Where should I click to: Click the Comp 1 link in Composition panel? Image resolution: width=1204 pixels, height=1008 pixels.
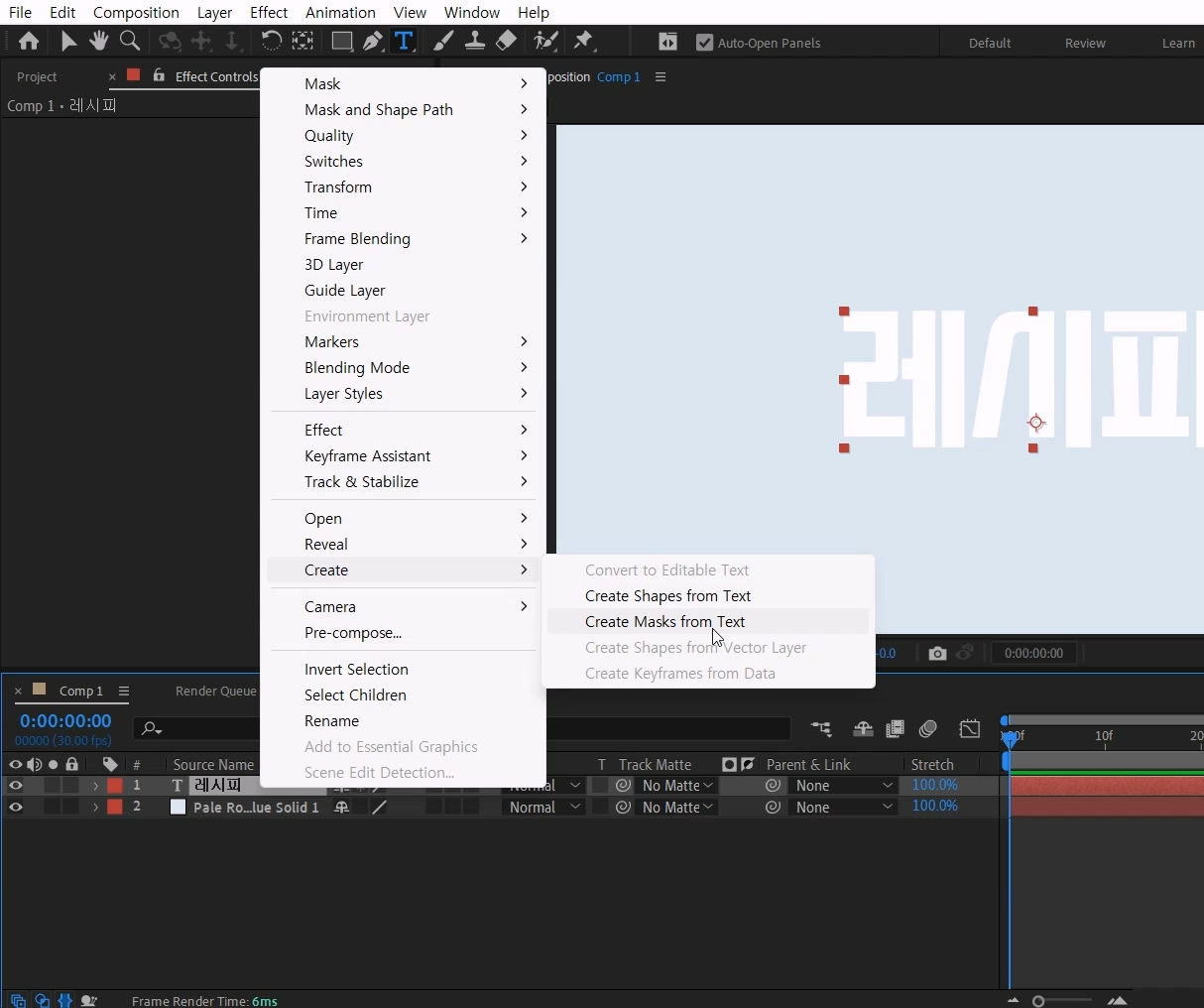pos(619,76)
